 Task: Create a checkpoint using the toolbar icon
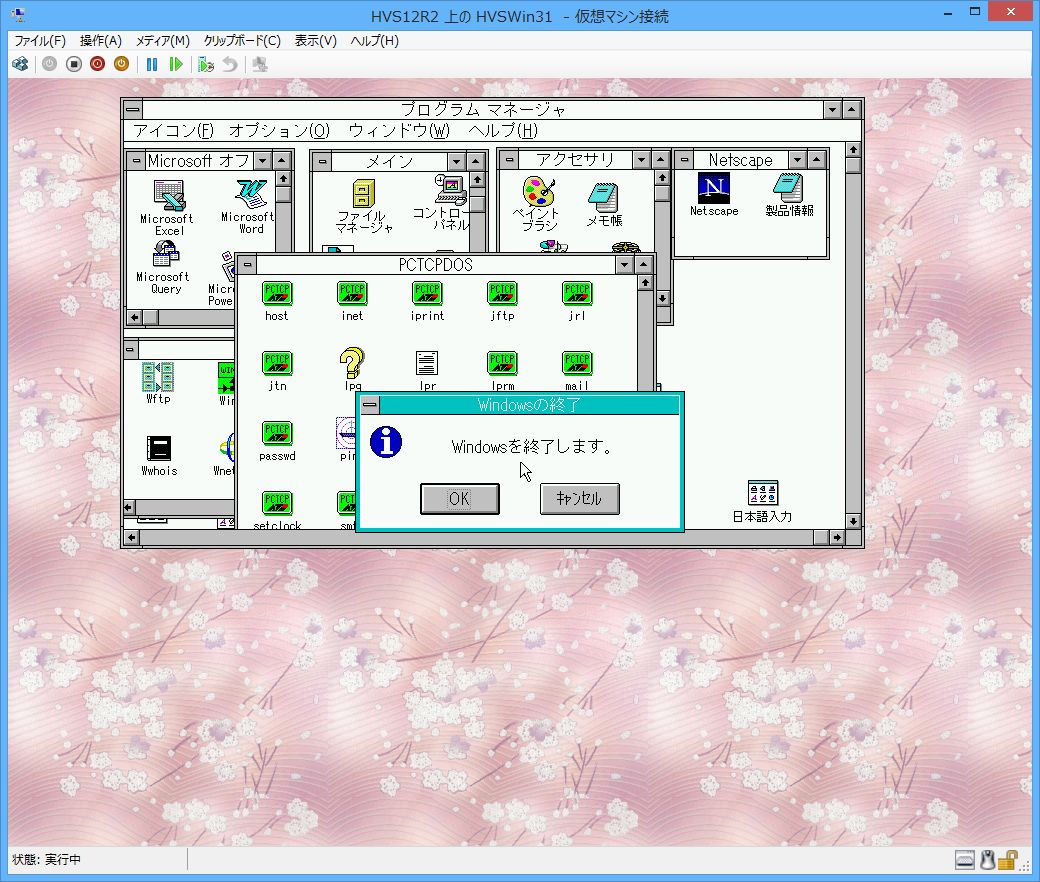[206, 64]
